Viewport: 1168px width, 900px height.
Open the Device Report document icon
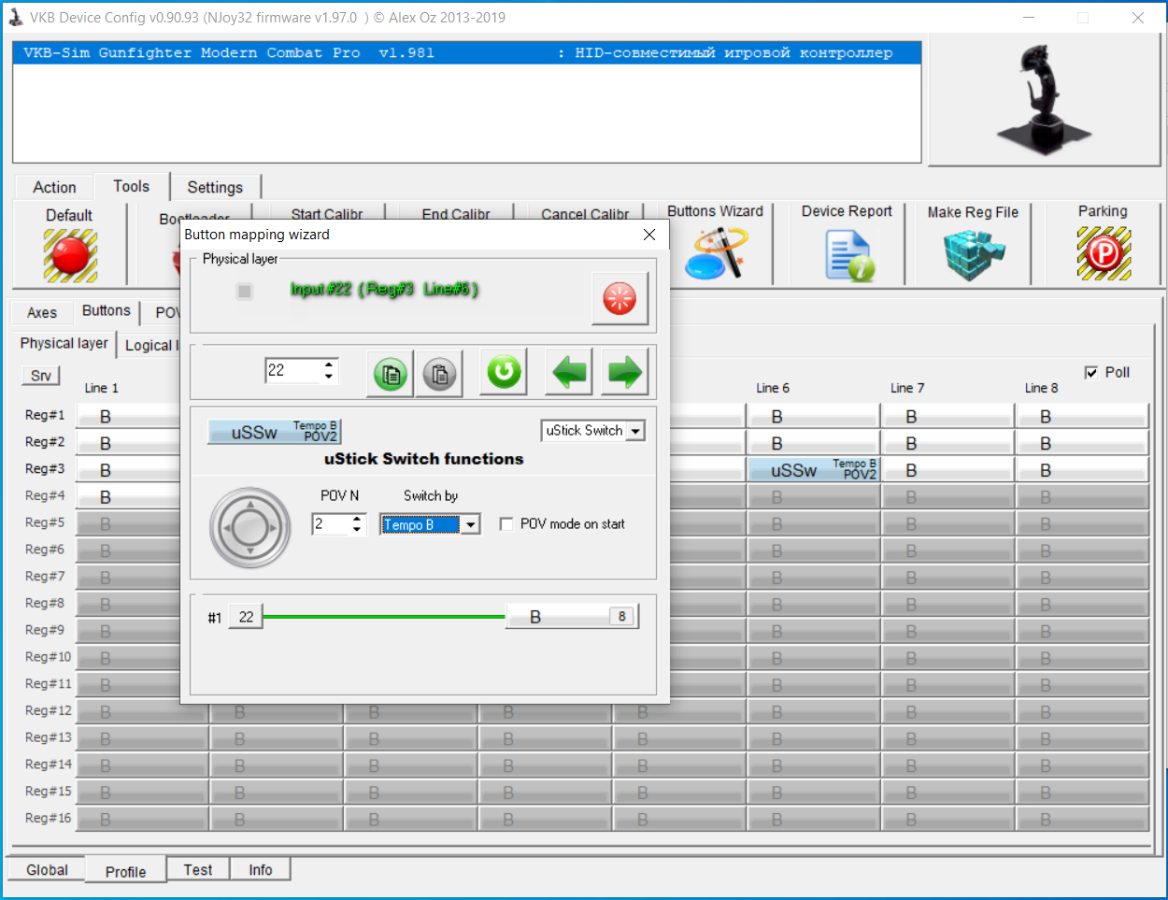(848, 256)
